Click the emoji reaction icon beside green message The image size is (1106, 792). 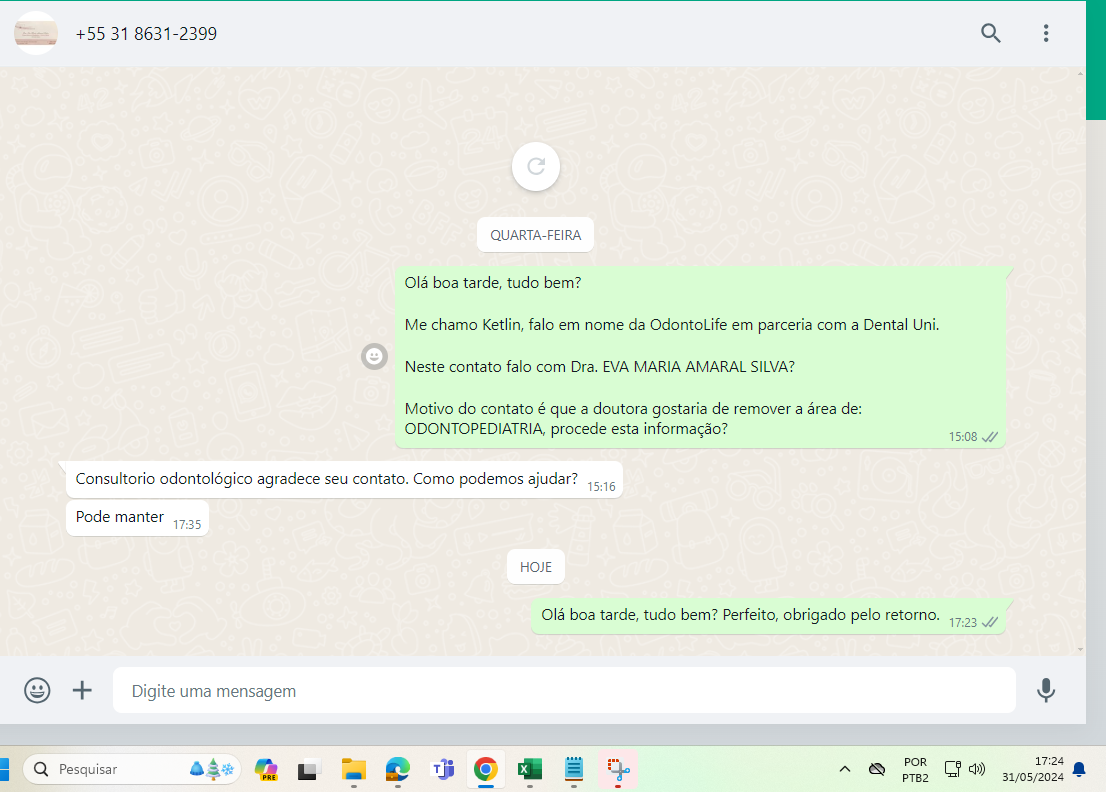click(x=375, y=356)
